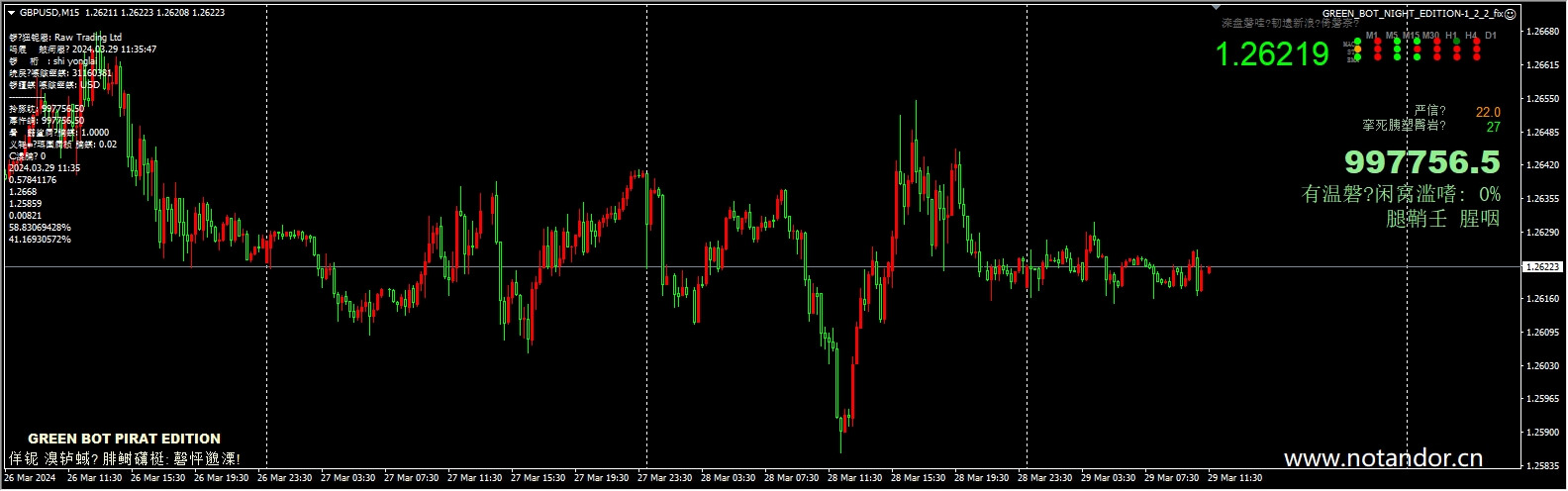Click the Expert Advisor smiley face icon
The image size is (1568, 491).
[x=1511, y=14]
